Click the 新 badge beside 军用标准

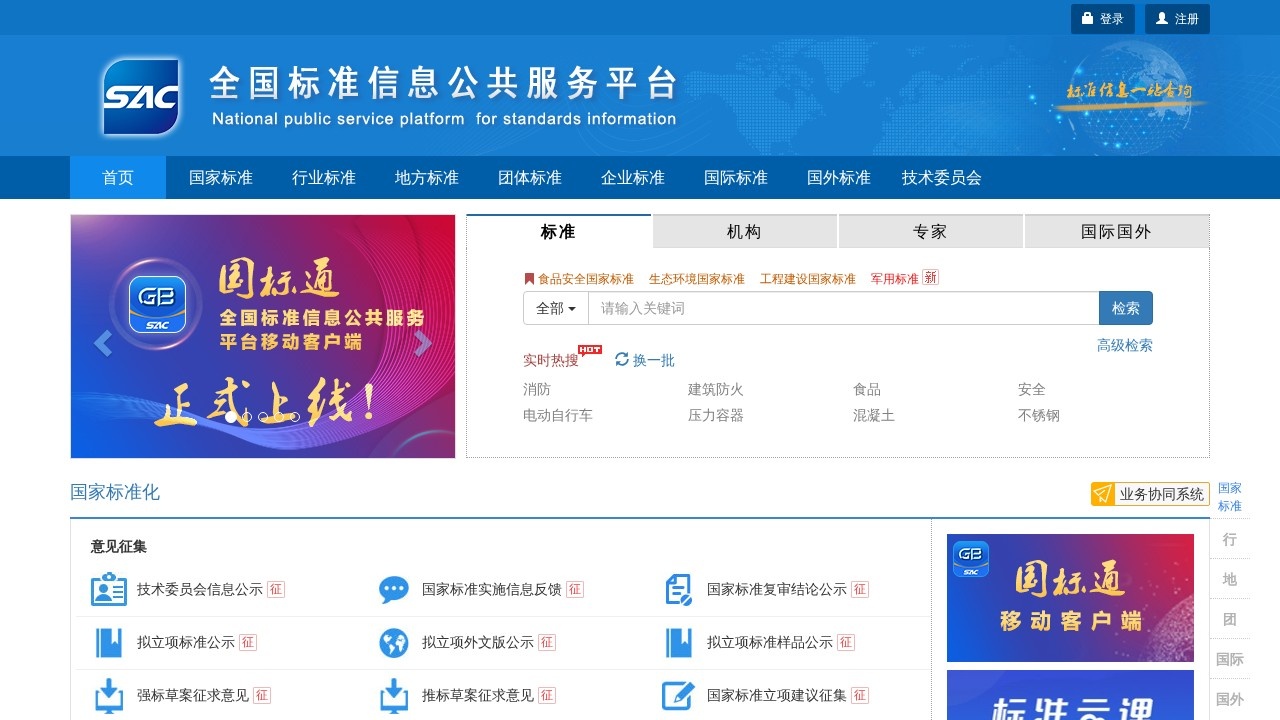click(931, 277)
